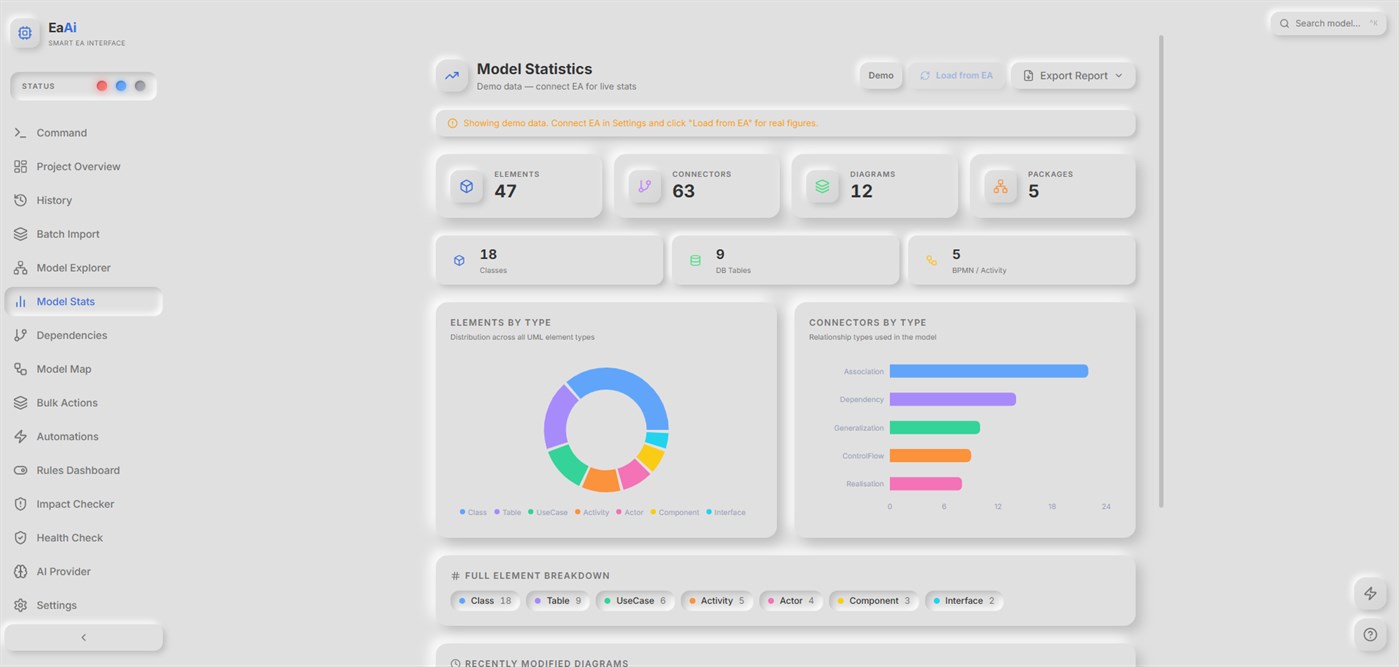Screen dimensions: 1399x667
Task: Click the lightning quick action floating button
Action: (x=1371, y=594)
